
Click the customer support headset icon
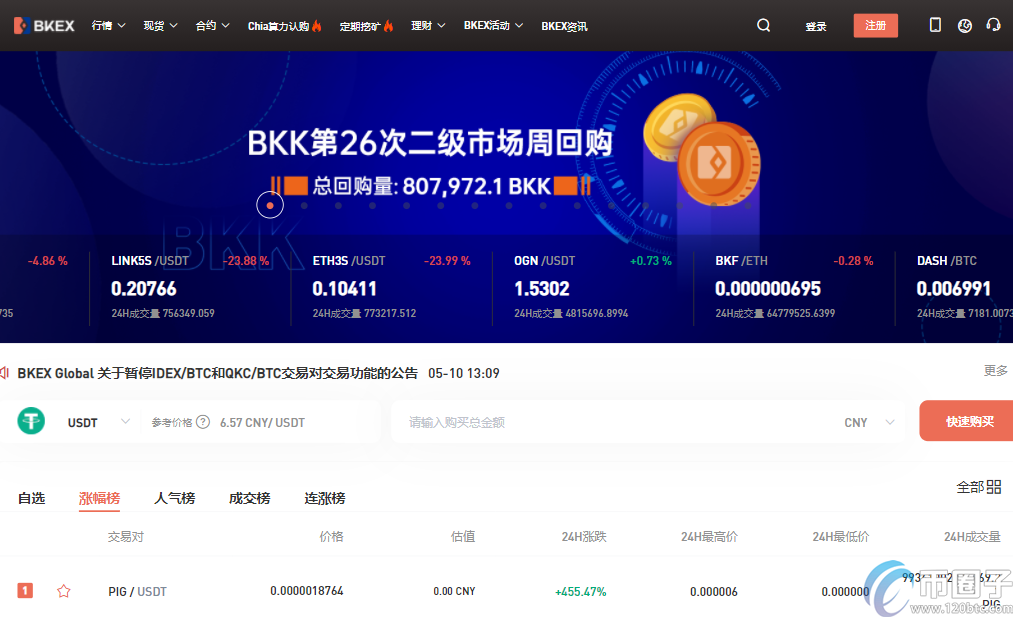coord(993,25)
